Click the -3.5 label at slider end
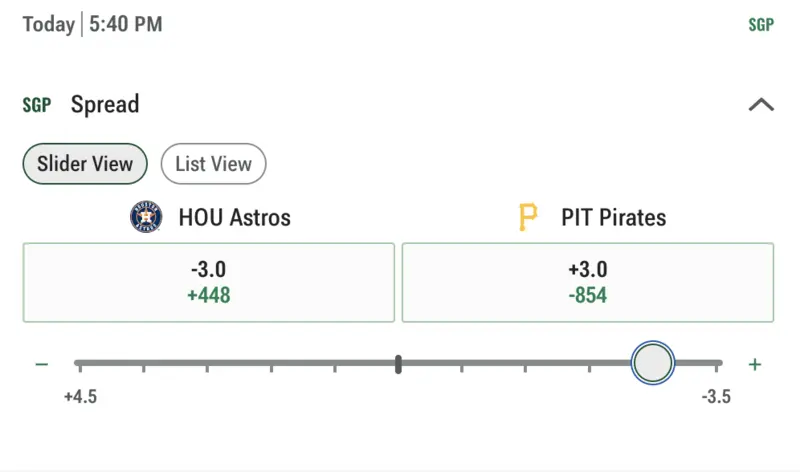The width and height of the screenshot is (800, 472). (x=715, y=397)
